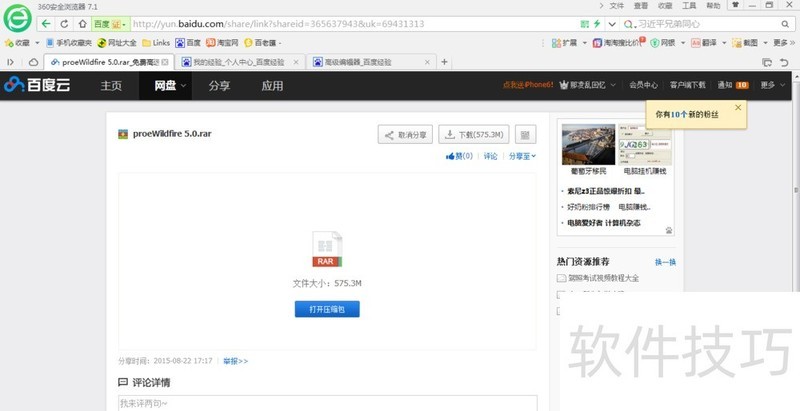Open 淘宝网 bookmark
Viewport: 800px width, 411px height.
(x=222, y=43)
